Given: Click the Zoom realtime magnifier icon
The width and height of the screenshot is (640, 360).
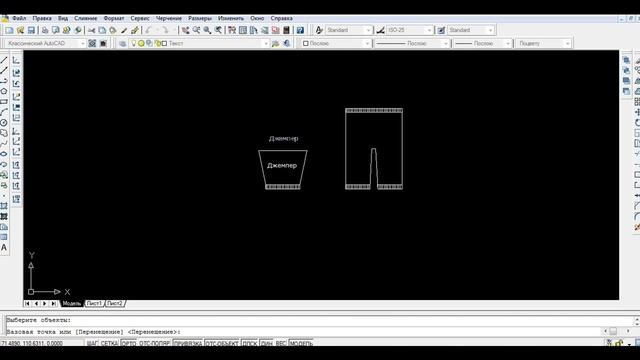Looking at the screenshot, I should (x=196, y=30).
